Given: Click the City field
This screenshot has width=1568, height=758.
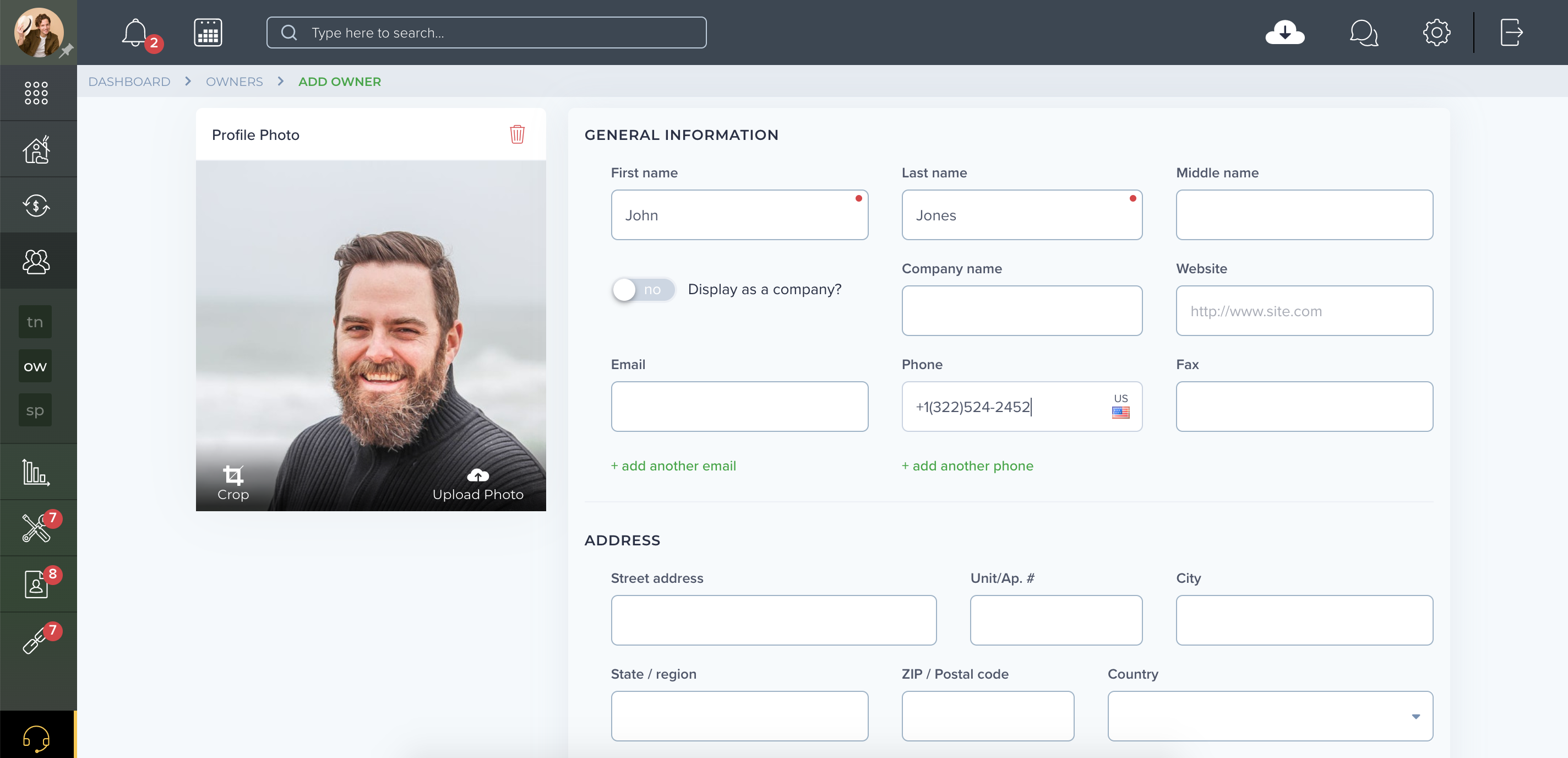Looking at the screenshot, I should click(x=1304, y=620).
